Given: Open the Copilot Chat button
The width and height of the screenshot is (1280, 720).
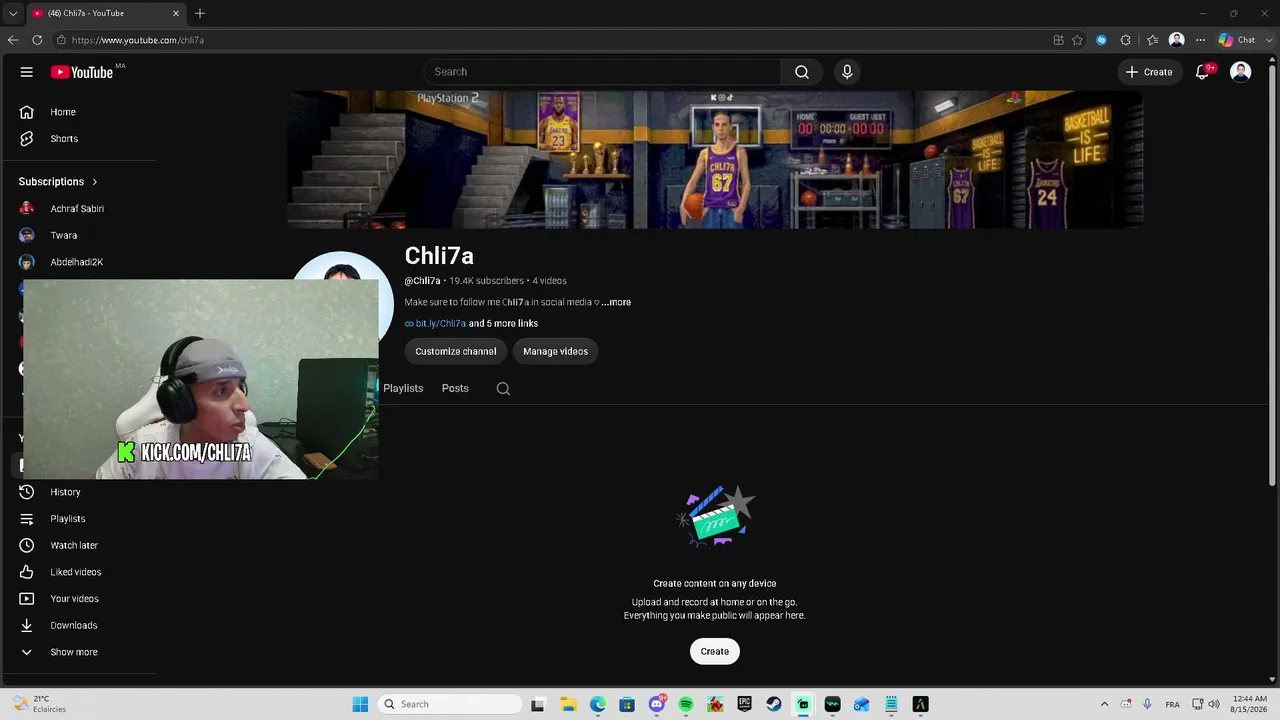Looking at the screenshot, I should coord(1236,40).
